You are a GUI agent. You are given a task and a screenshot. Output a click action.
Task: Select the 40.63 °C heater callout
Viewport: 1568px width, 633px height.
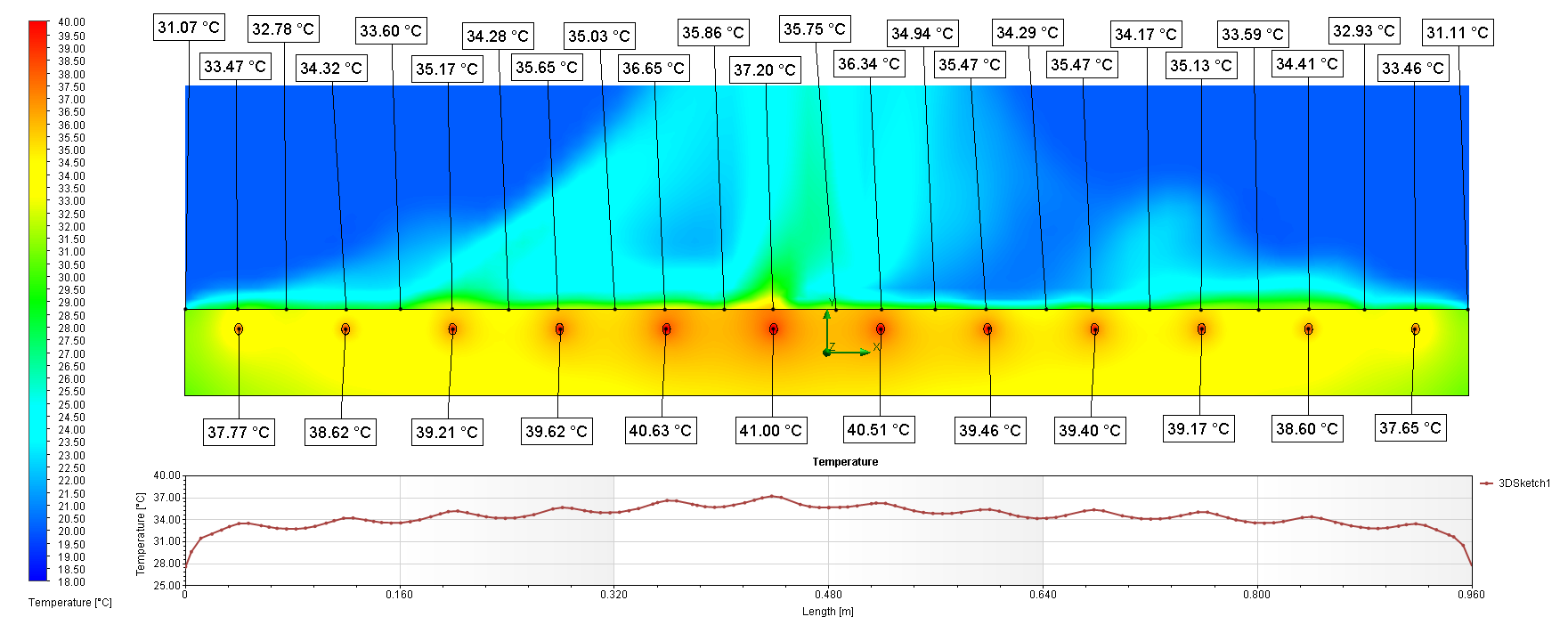tap(661, 430)
